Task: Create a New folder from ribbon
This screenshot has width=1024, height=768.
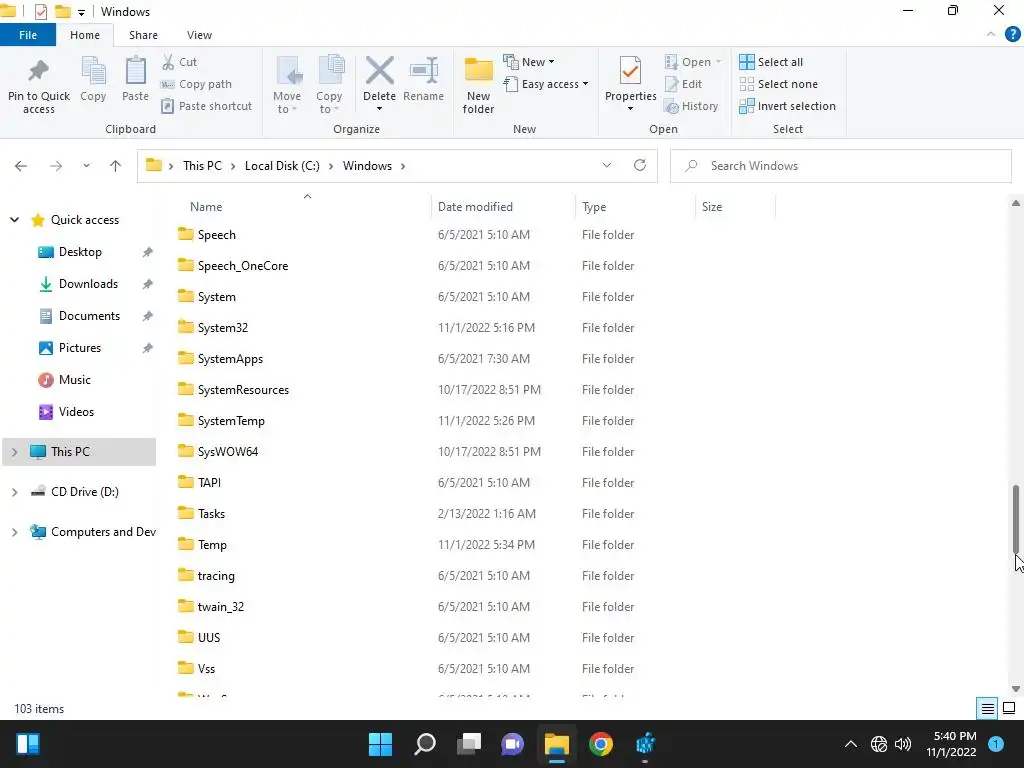Action: point(478,85)
